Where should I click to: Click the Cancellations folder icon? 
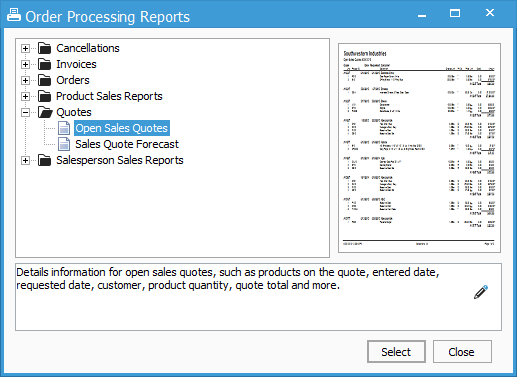click(x=44, y=48)
